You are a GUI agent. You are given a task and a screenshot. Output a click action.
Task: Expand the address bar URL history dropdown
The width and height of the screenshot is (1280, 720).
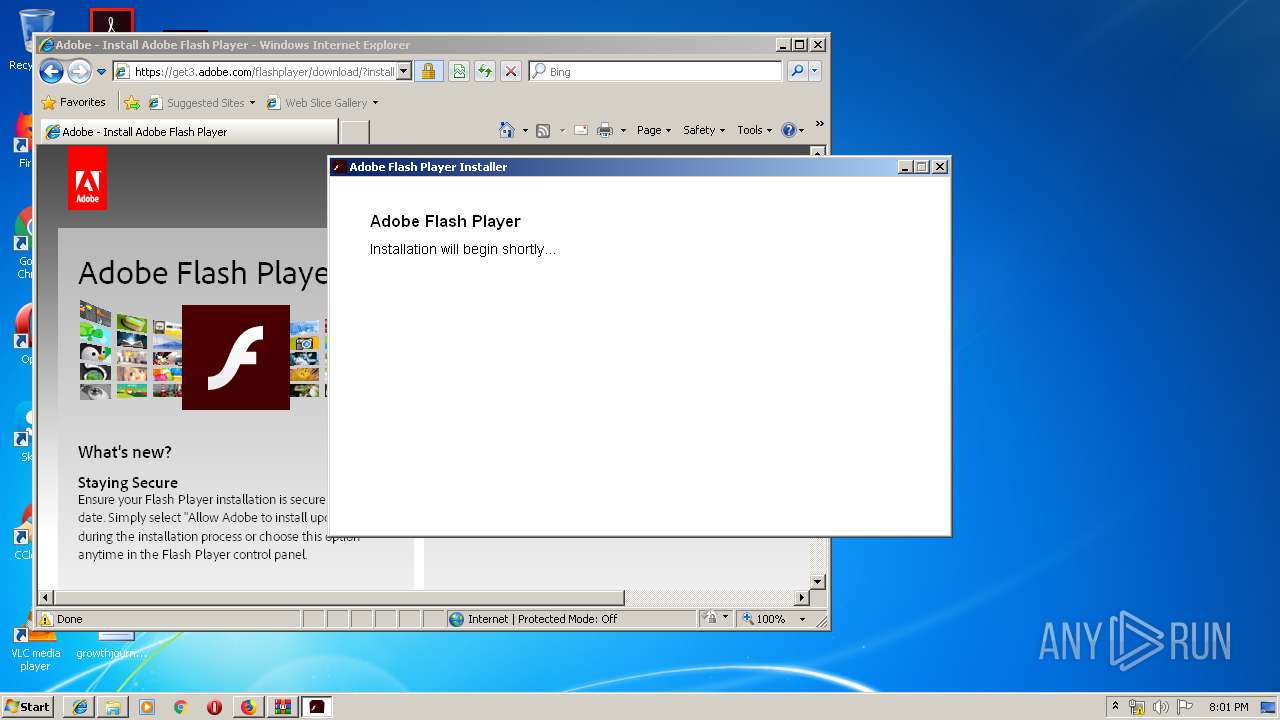(x=404, y=72)
